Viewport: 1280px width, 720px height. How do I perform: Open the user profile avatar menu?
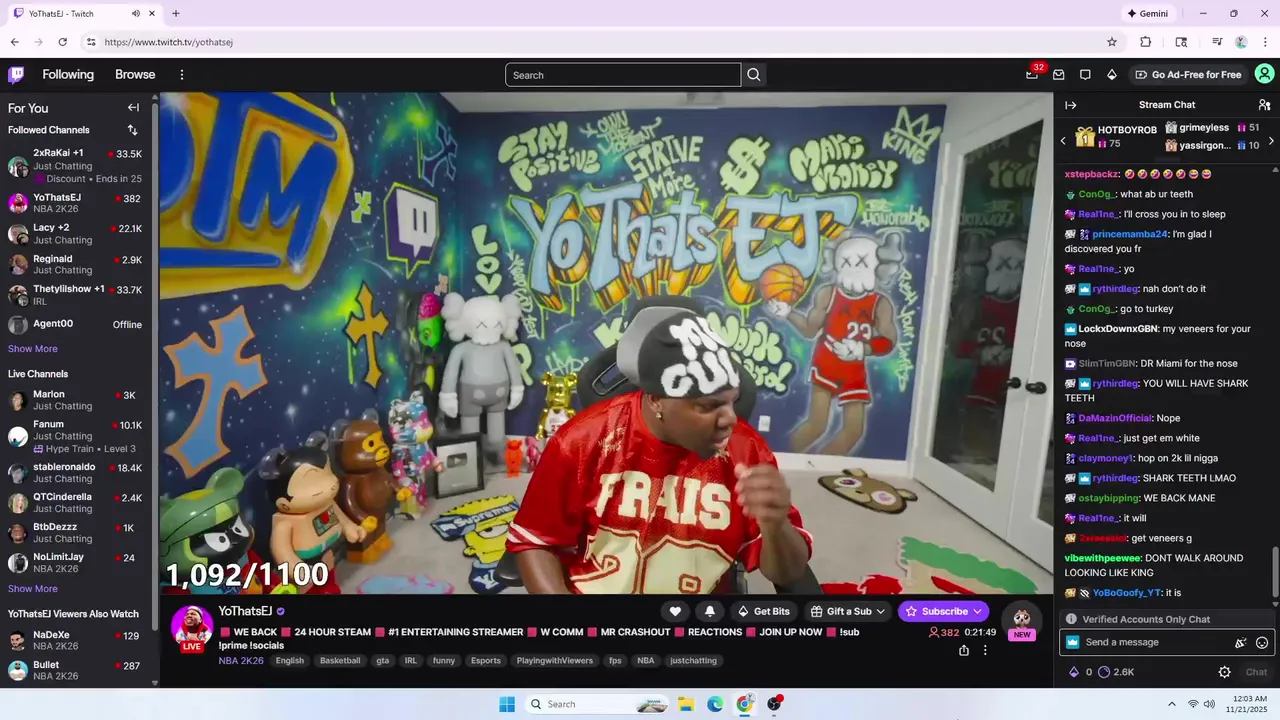(1265, 74)
